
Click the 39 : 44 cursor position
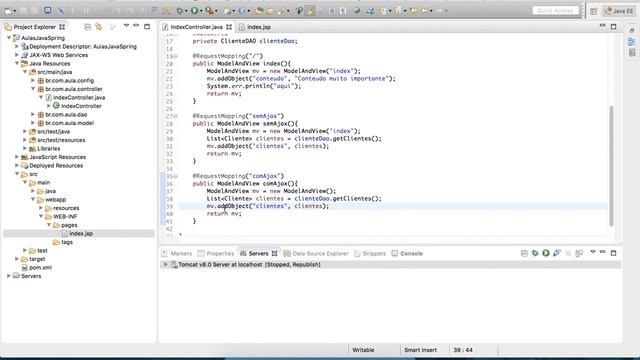pos(463,350)
